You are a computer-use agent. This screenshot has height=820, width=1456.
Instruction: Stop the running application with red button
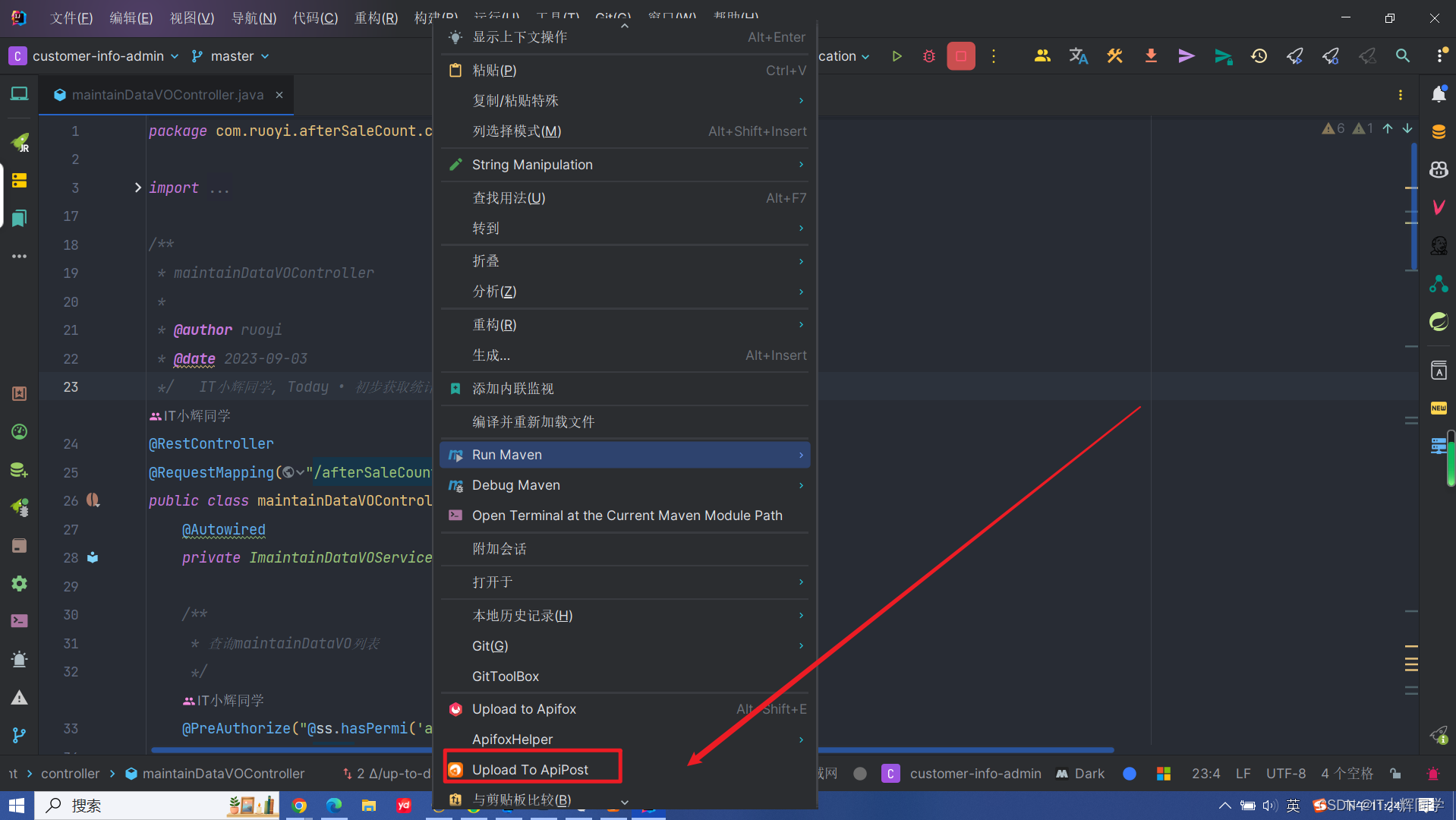click(961, 56)
